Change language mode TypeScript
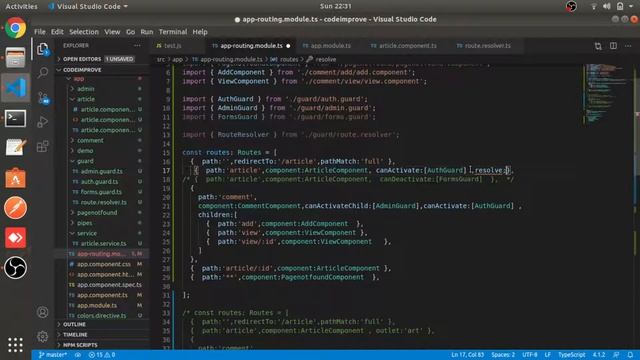The image size is (640, 360). pos(571,355)
